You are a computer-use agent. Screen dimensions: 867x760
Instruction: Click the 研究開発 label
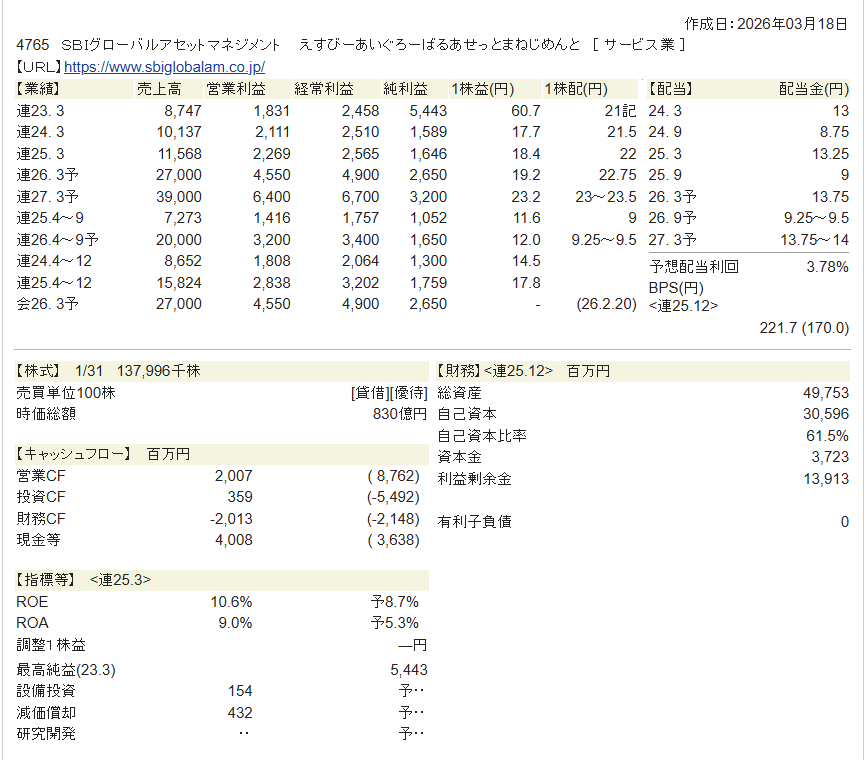(46, 734)
